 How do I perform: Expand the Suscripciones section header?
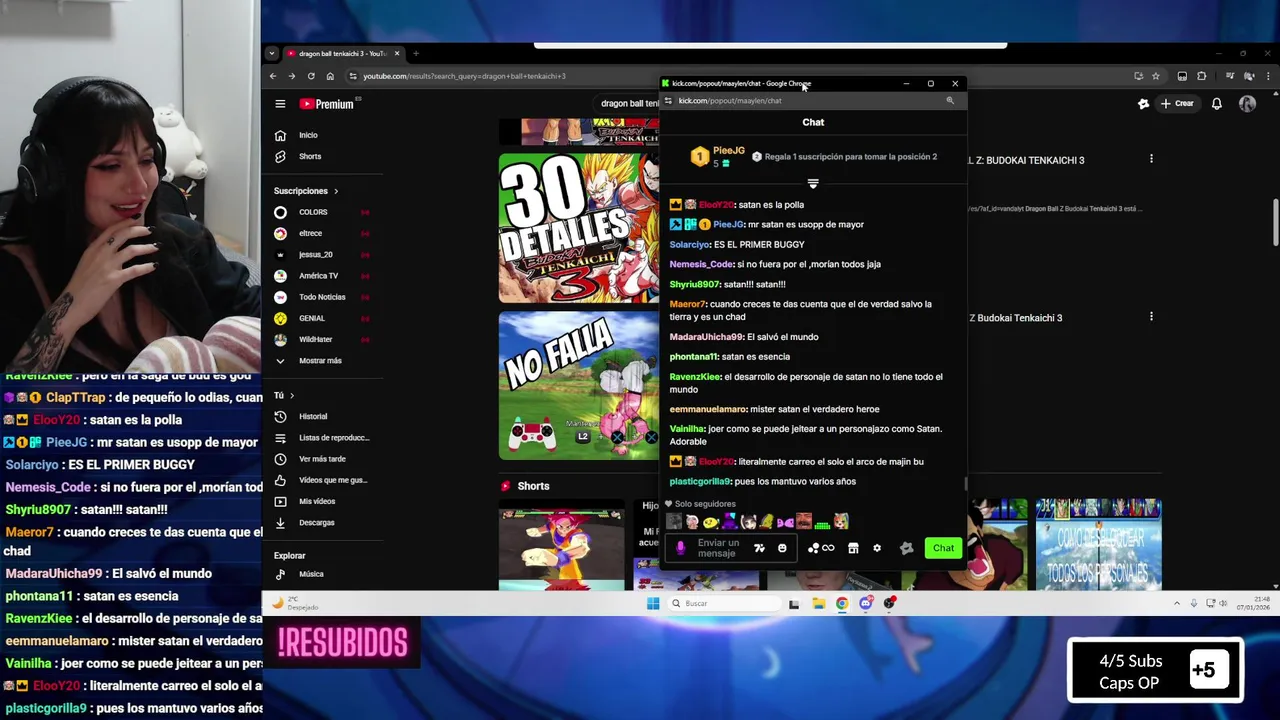[x=306, y=191]
